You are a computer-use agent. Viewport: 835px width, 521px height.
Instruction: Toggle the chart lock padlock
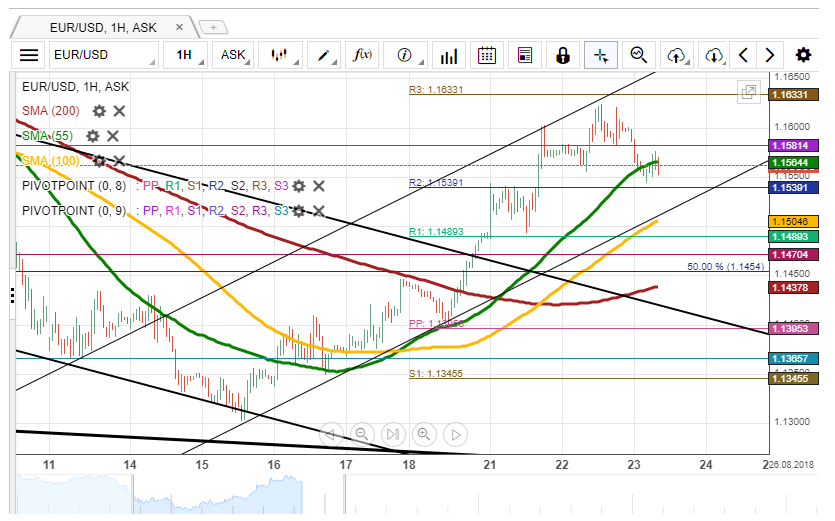coord(562,55)
